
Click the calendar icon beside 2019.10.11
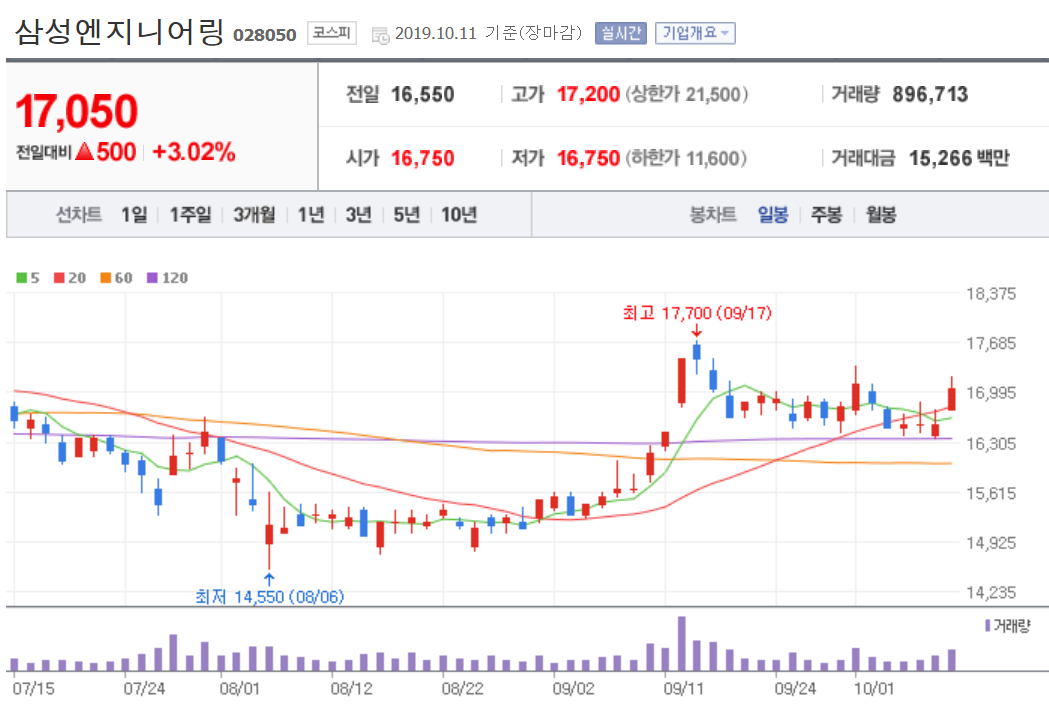coord(380,35)
